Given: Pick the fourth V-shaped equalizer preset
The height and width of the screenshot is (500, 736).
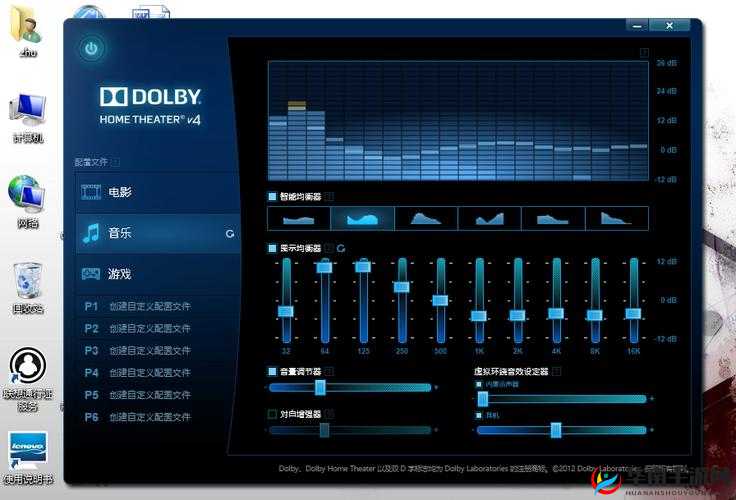Looking at the screenshot, I should tap(489, 218).
